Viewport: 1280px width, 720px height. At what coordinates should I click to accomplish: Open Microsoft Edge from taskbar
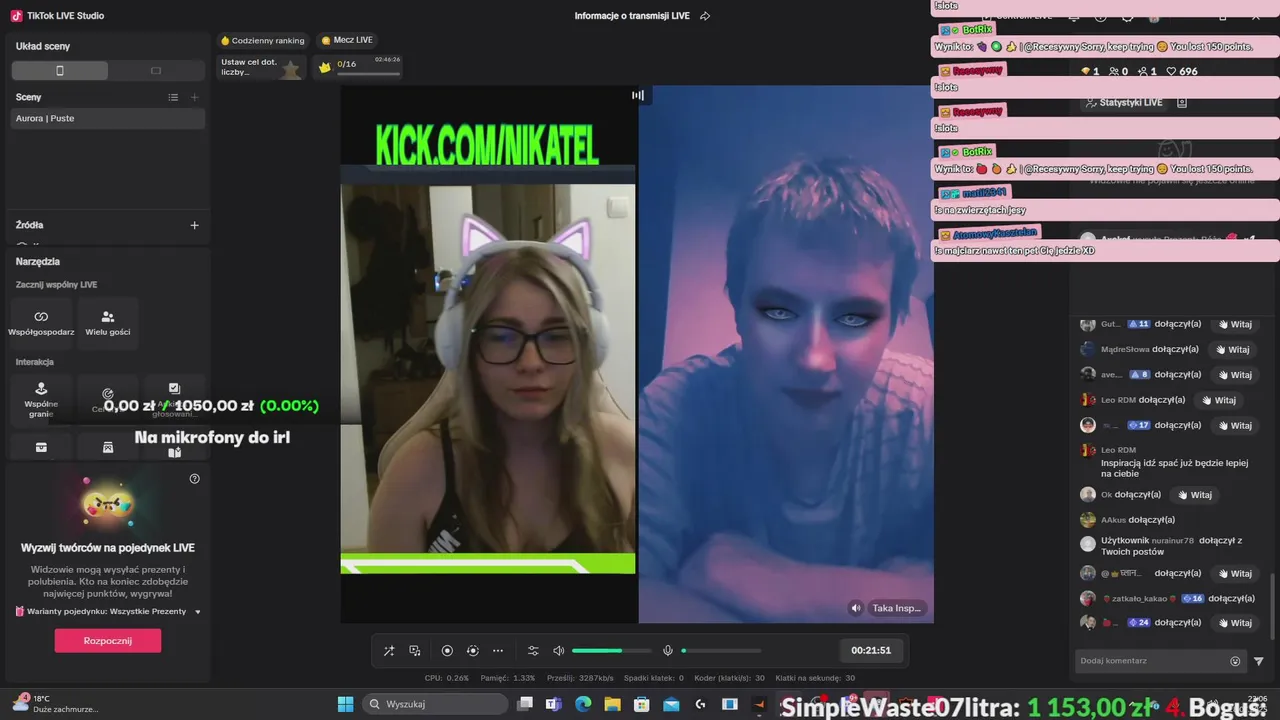tap(583, 704)
